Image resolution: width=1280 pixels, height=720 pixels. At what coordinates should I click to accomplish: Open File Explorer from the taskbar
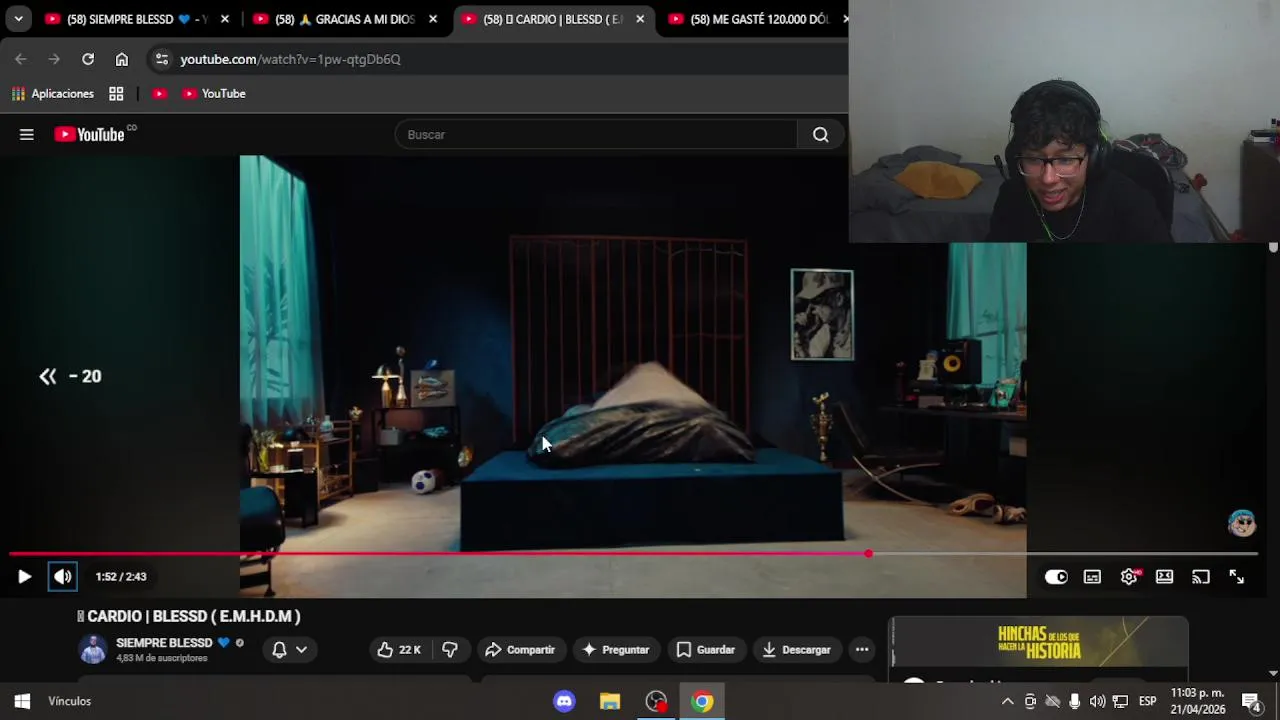click(610, 701)
